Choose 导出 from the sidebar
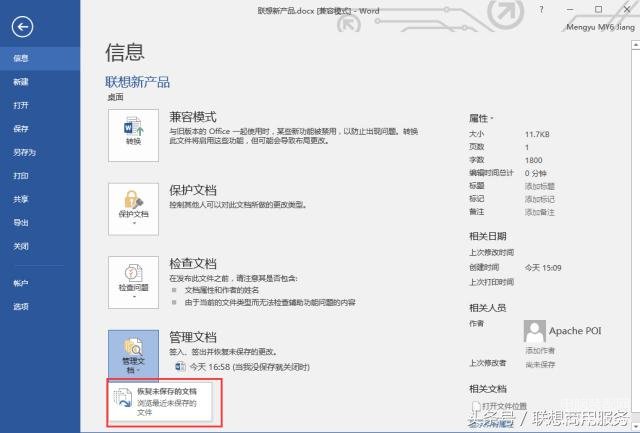This screenshot has width=640, height=433. (40, 223)
